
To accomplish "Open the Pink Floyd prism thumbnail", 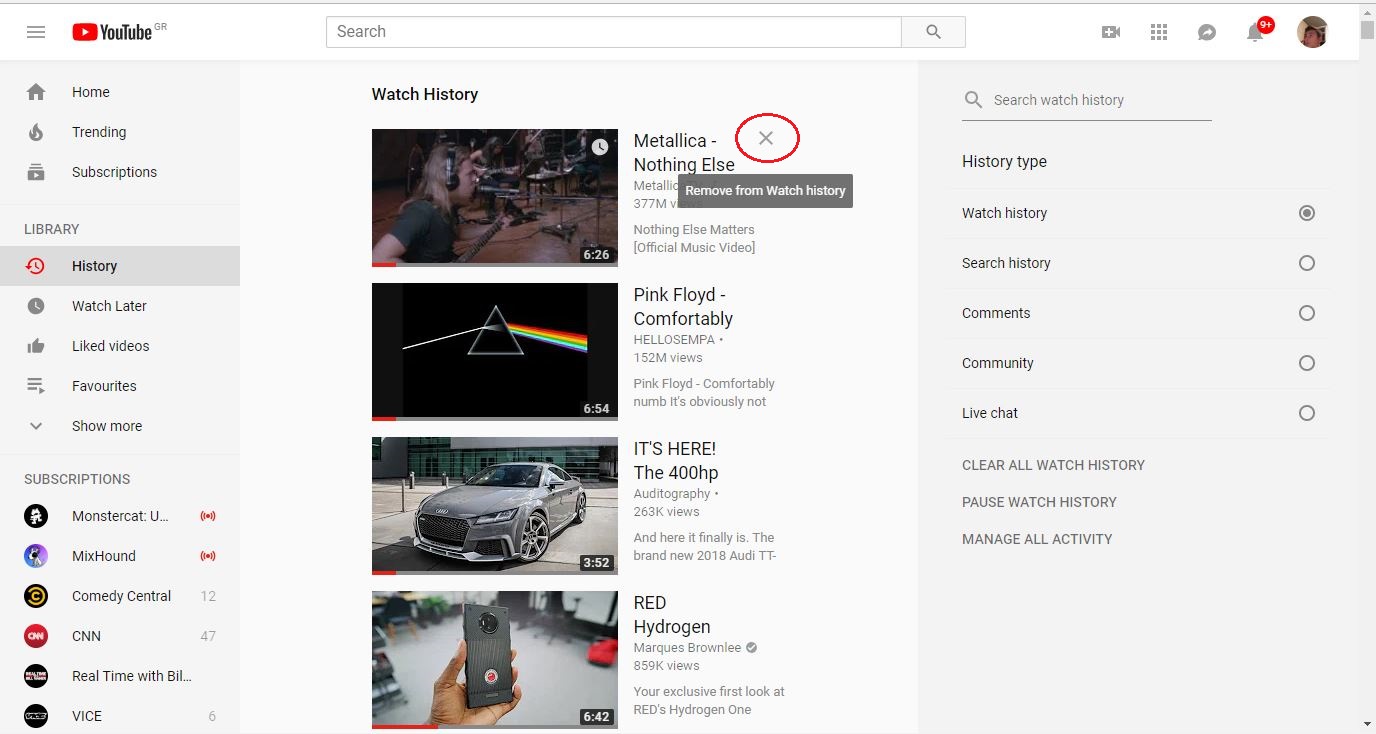I will (495, 352).
